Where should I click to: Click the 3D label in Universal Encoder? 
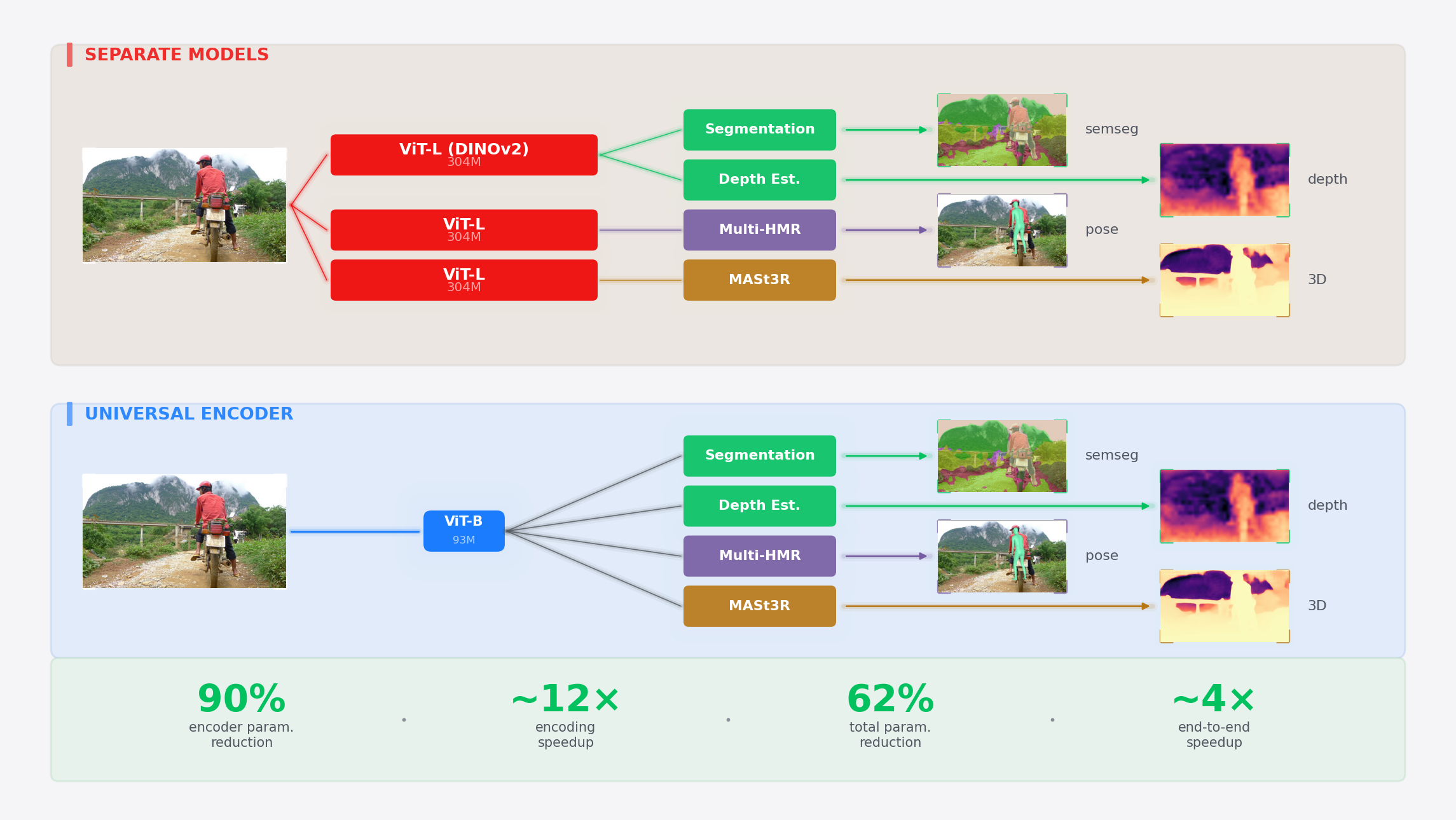[1317, 606]
